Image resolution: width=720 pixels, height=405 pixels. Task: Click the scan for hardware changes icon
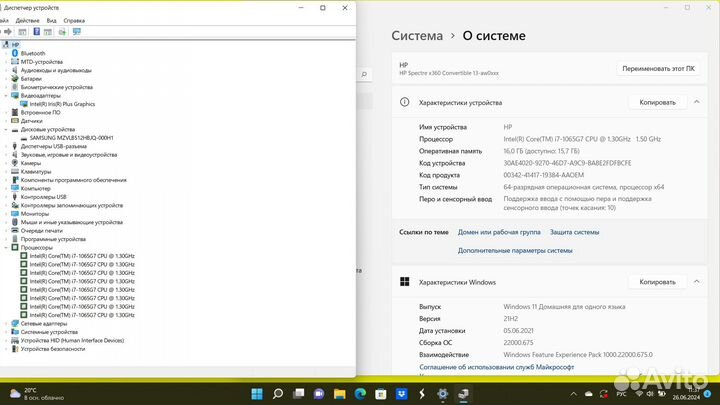(77, 32)
